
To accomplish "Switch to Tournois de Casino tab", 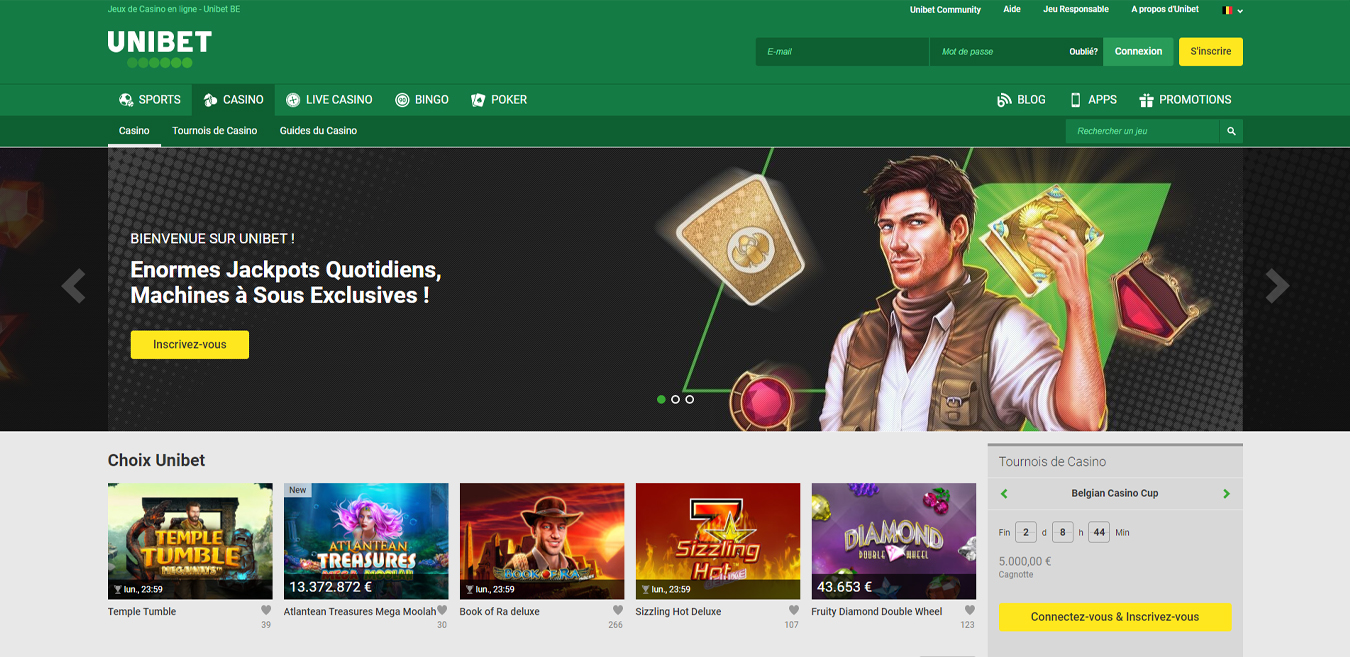I will (x=214, y=131).
